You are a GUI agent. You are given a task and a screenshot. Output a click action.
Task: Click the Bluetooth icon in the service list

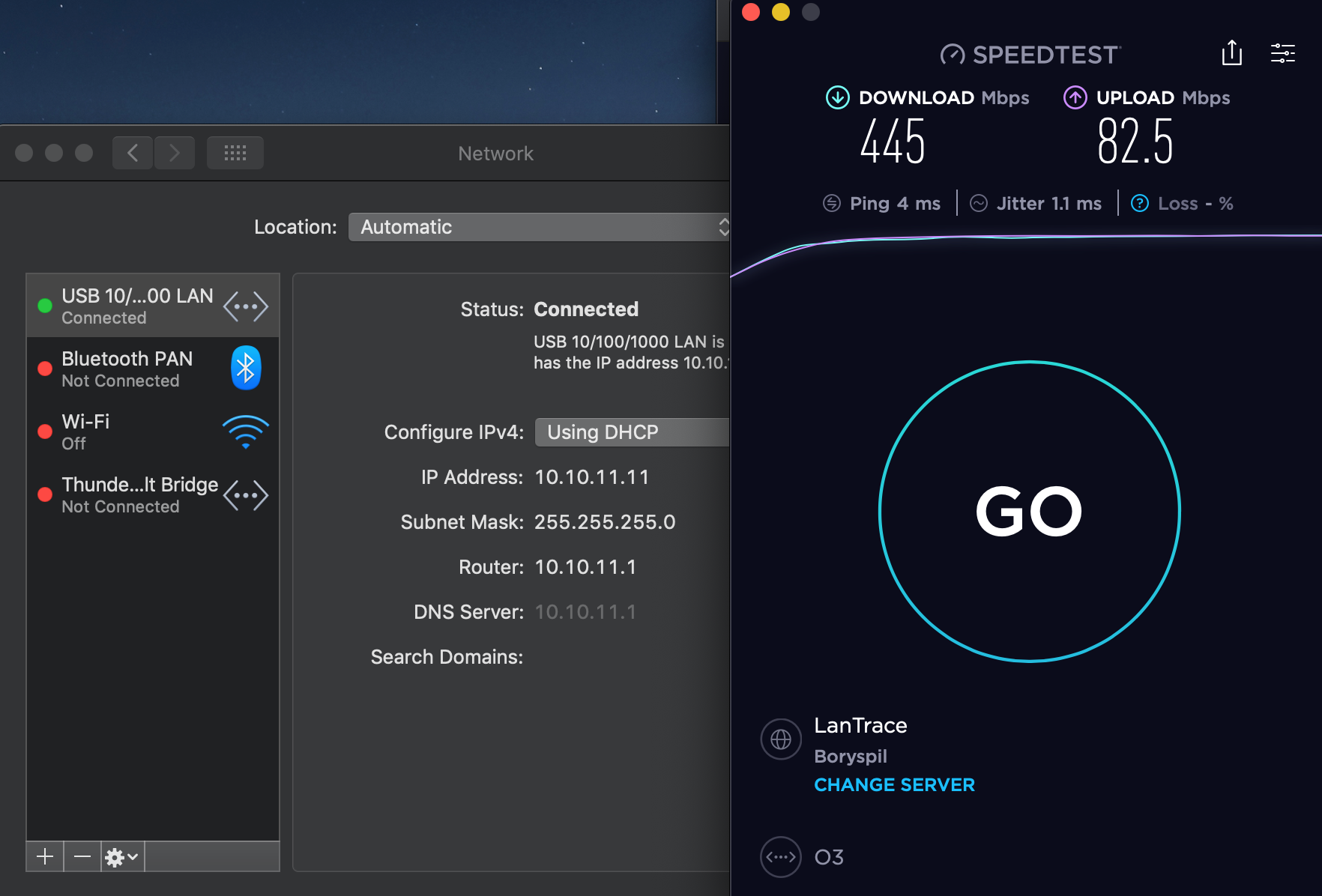click(x=246, y=368)
